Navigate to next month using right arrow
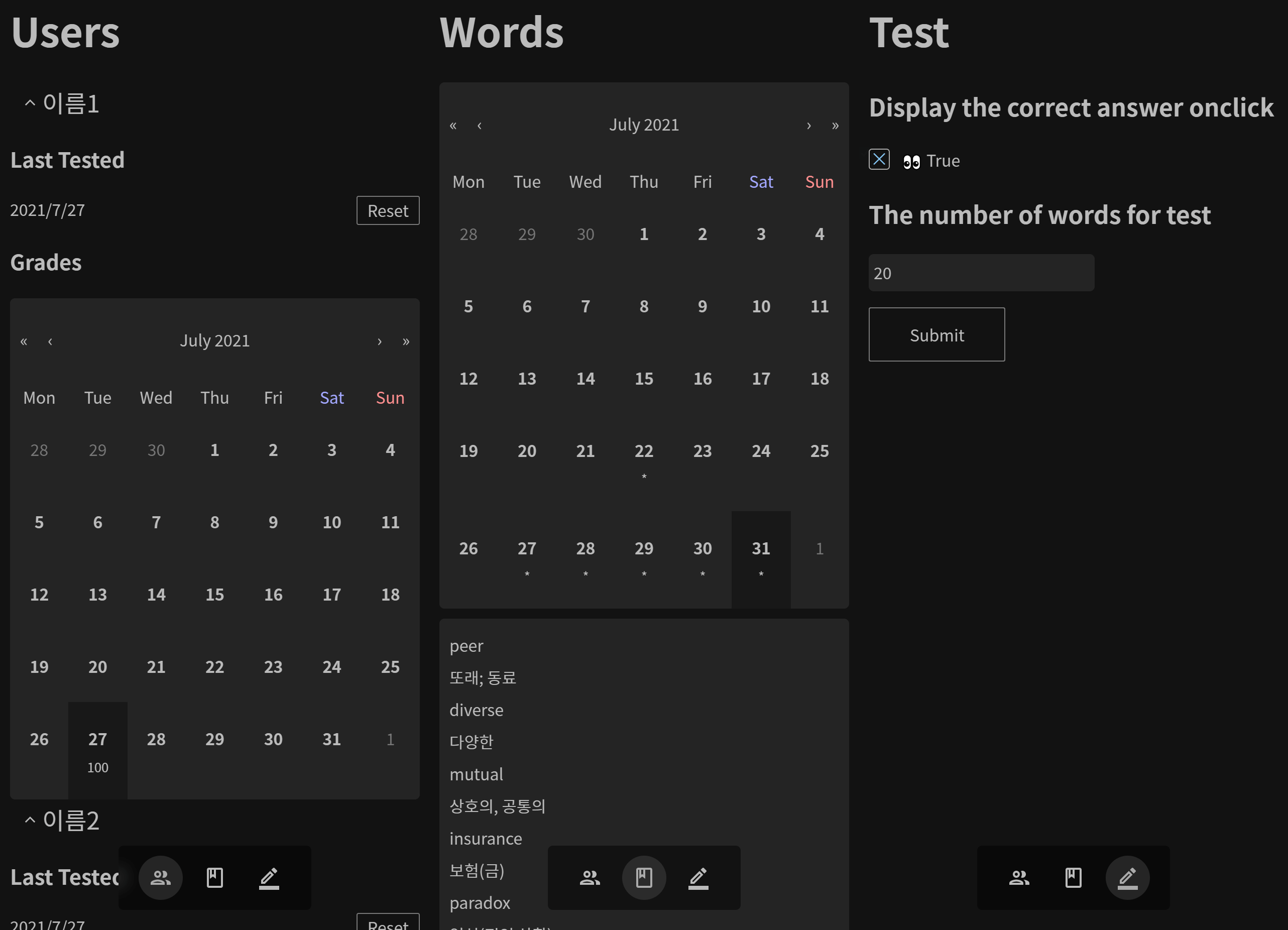Screen dimensions: 1288x930 click(808, 124)
